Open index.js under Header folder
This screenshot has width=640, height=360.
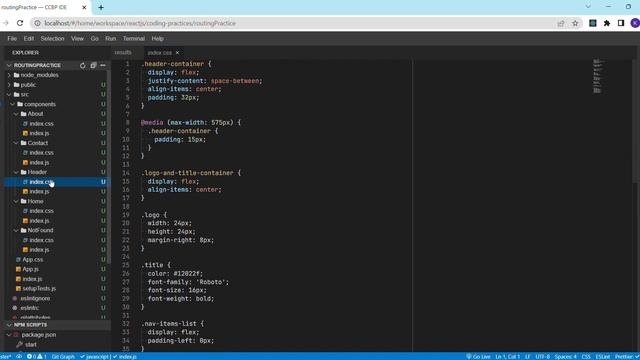(x=39, y=191)
